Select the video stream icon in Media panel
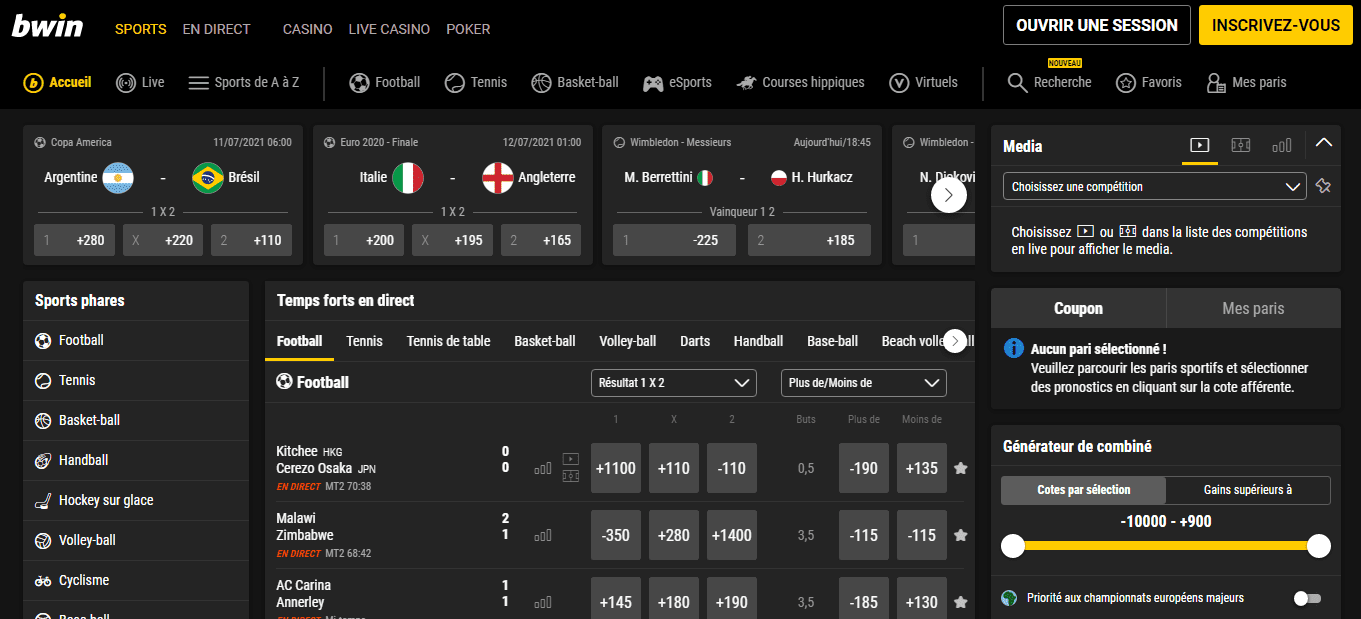Viewport: 1361px width, 619px height. coord(1199,146)
